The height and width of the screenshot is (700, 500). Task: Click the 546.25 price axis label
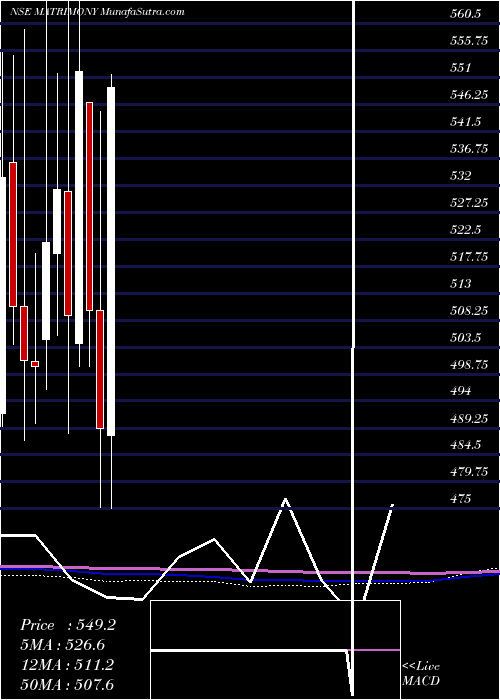[x=468, y=95]
